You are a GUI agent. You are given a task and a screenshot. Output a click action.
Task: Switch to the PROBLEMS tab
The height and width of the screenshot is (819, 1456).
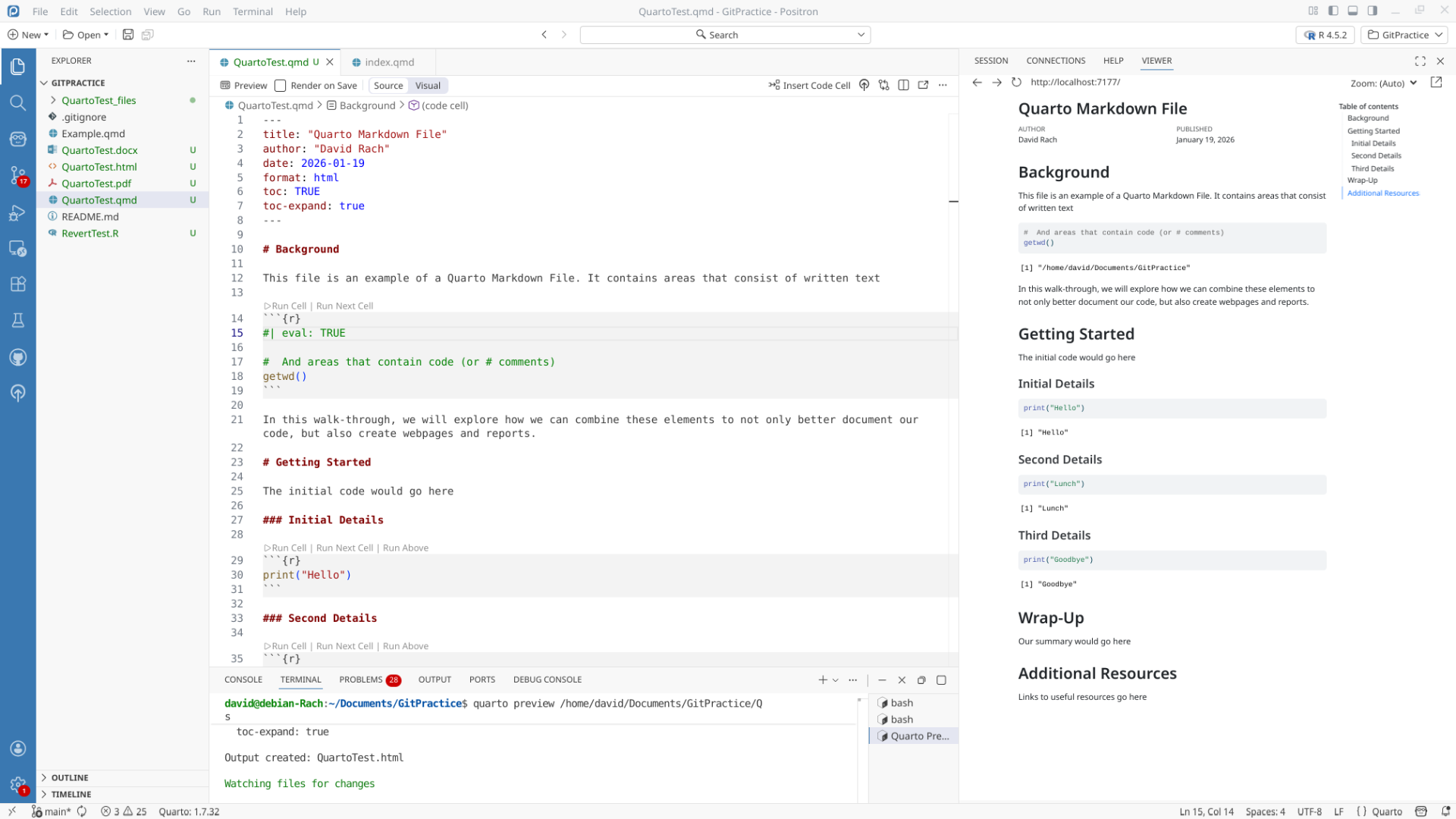pyautogui.click(x=361, y=679)
